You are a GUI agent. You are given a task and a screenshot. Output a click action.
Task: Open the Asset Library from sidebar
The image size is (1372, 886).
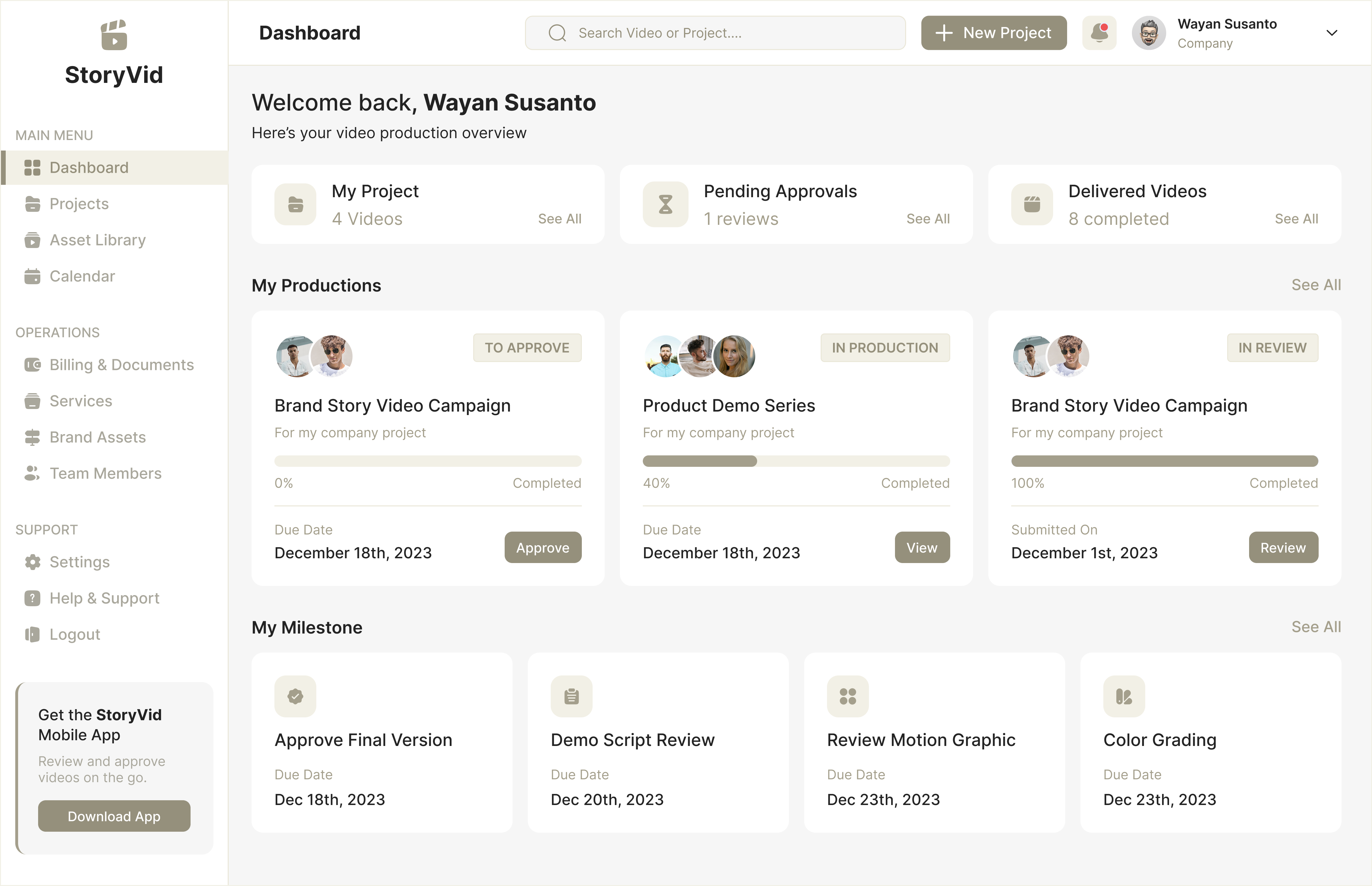tap(97, 240)
